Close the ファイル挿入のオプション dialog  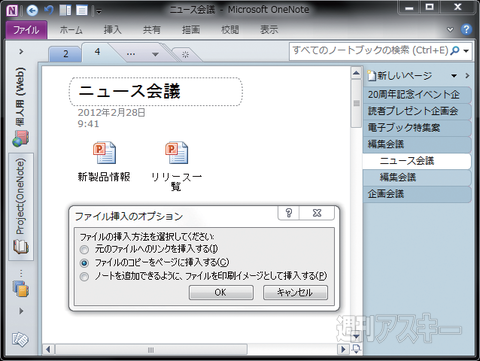pyautogui.click(x=317, y=213)
